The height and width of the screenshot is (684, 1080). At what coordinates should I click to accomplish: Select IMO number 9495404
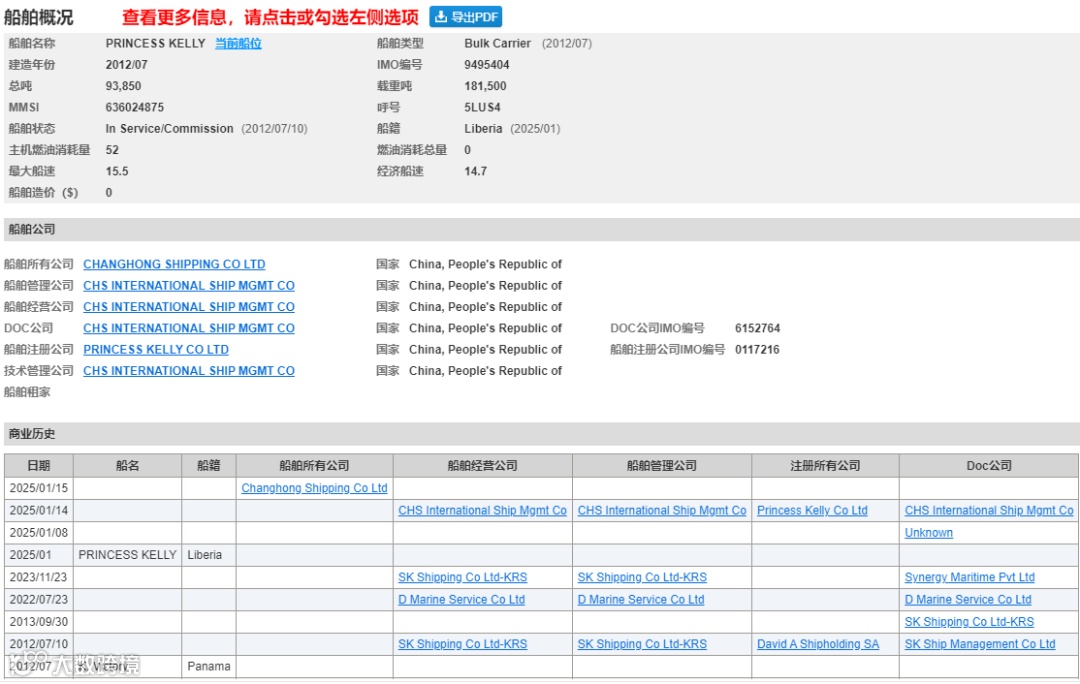(487, 65)
